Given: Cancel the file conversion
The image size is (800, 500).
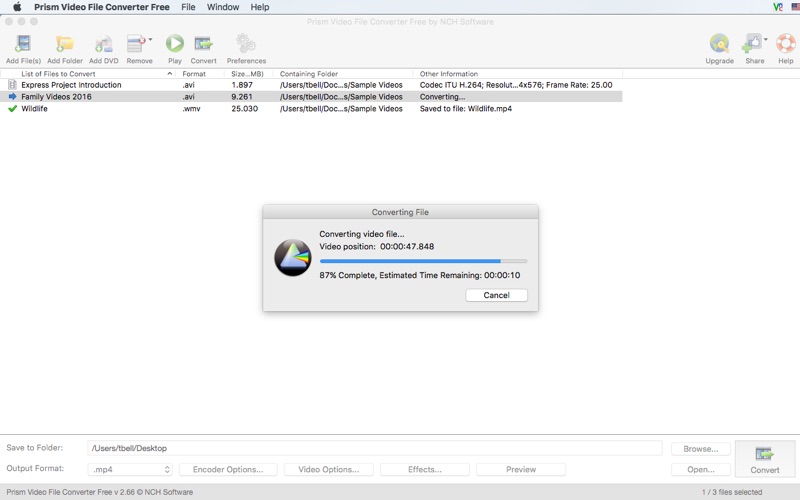Looking at the screenshot, I should [x=496, y=295].
